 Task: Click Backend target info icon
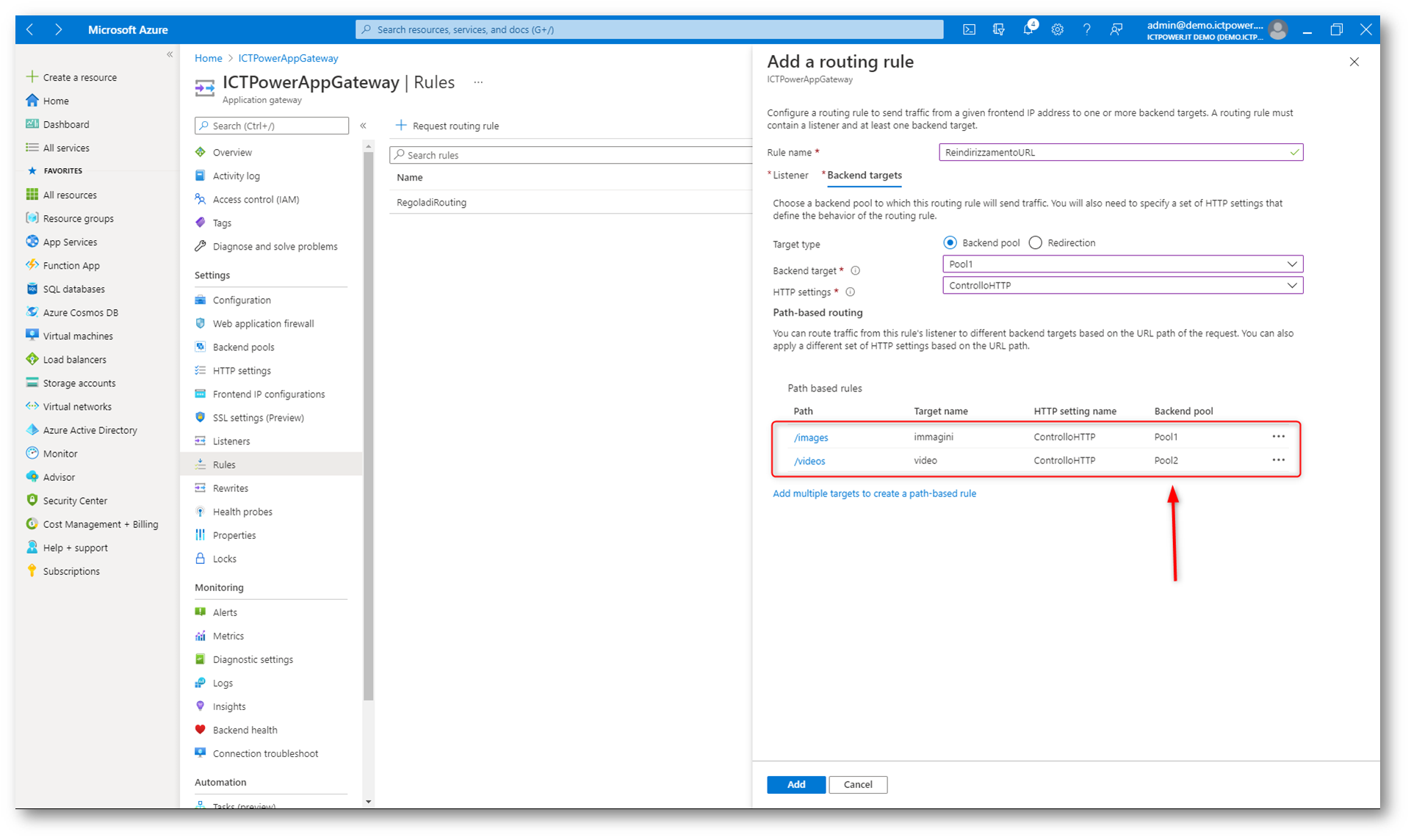(855, 270)
